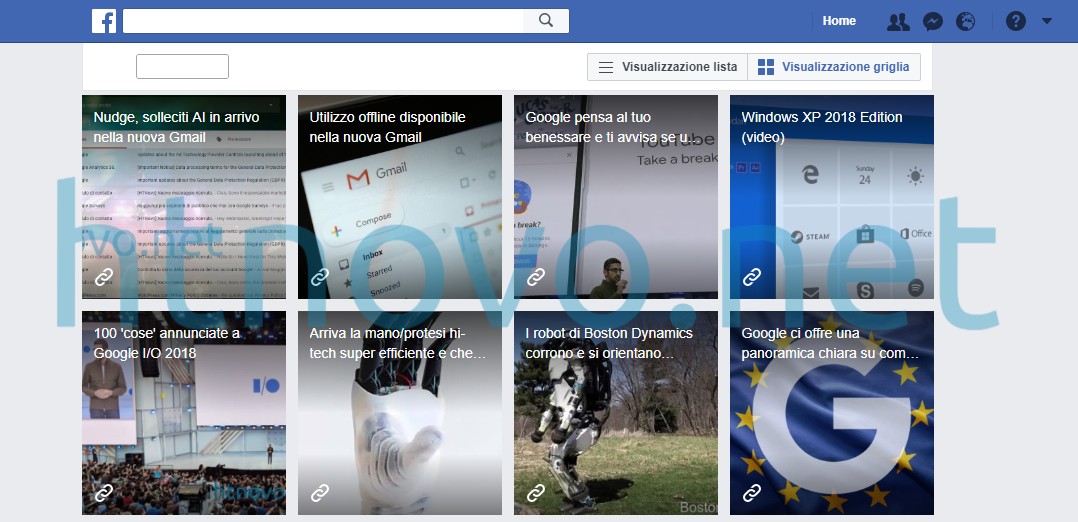1078x522 pixels.
Task: Open 'I robot di Boston Dynamics' title
Action: pyautogui.click(x=609, y=343)
